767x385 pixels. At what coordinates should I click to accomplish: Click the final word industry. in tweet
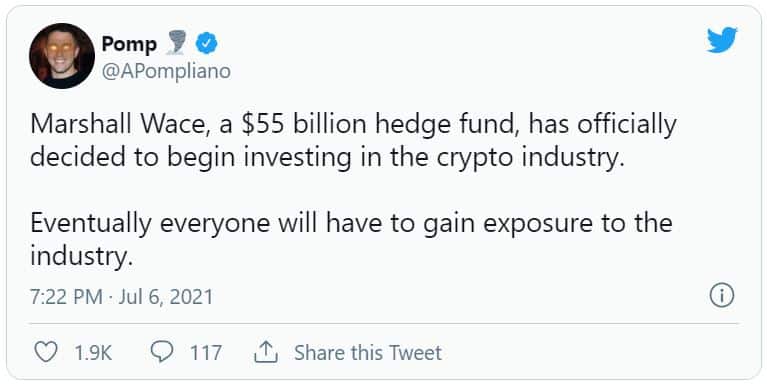point(81,256)
